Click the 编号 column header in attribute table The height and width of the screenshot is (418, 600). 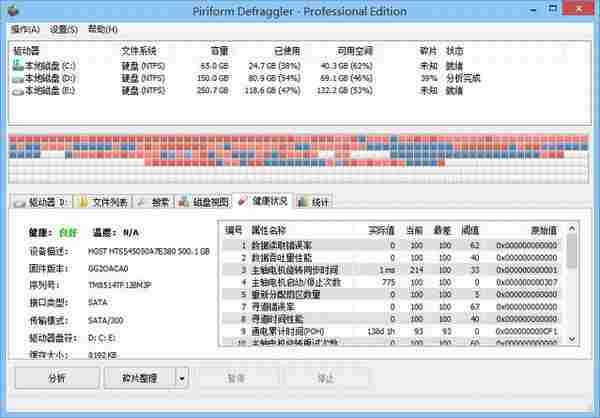234,230
